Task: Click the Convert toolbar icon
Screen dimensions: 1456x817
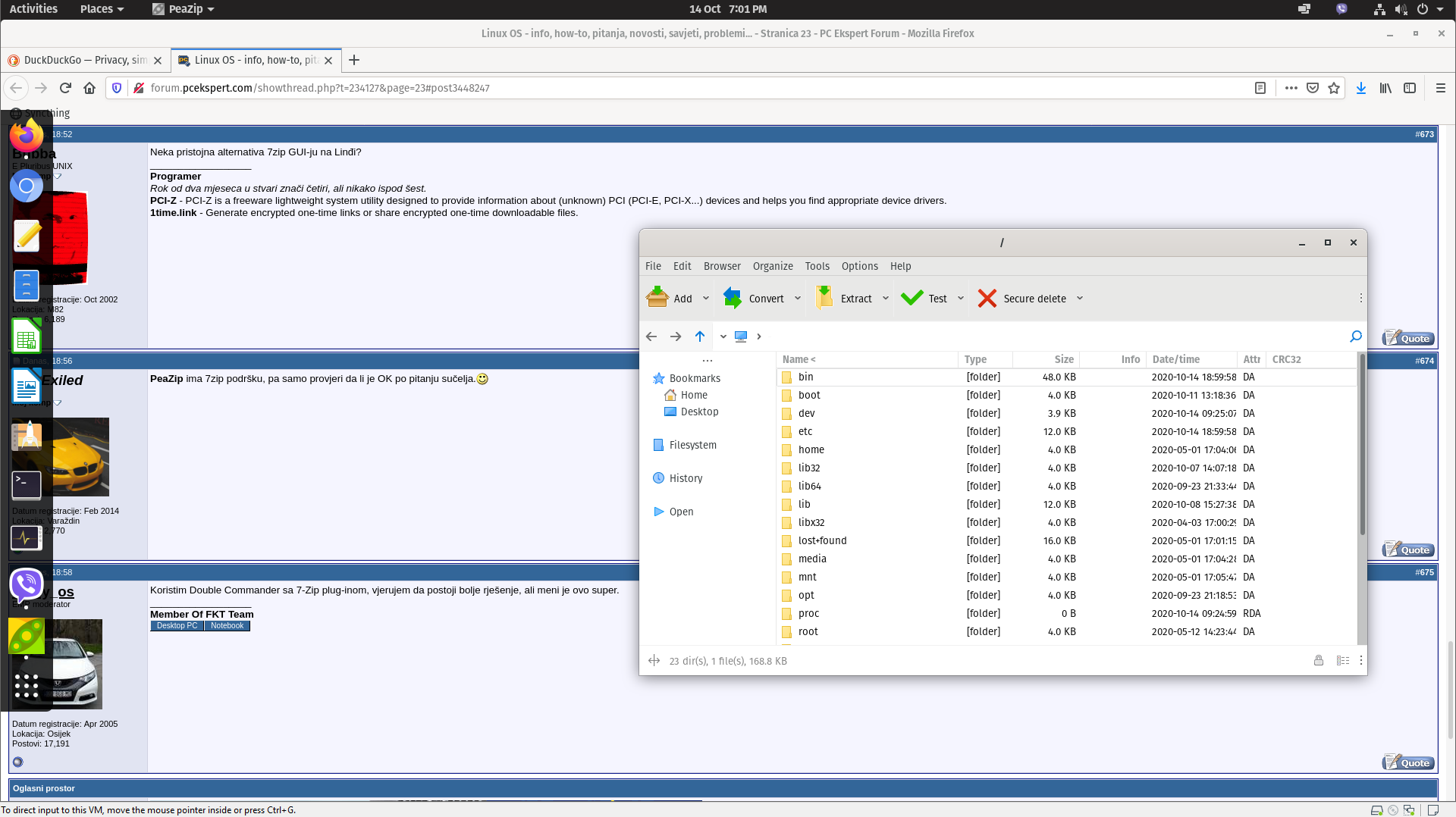Action: point(733,298)
